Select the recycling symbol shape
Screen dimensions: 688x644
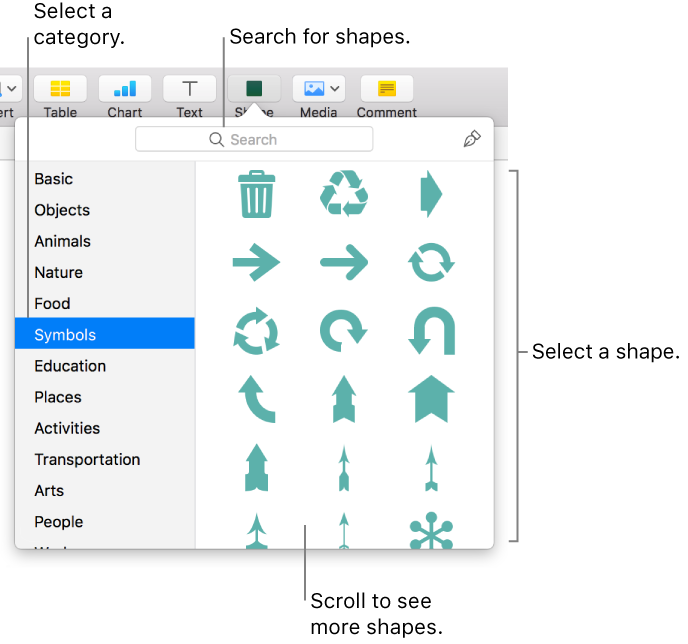pyautogui.click(x=344, y=193)
